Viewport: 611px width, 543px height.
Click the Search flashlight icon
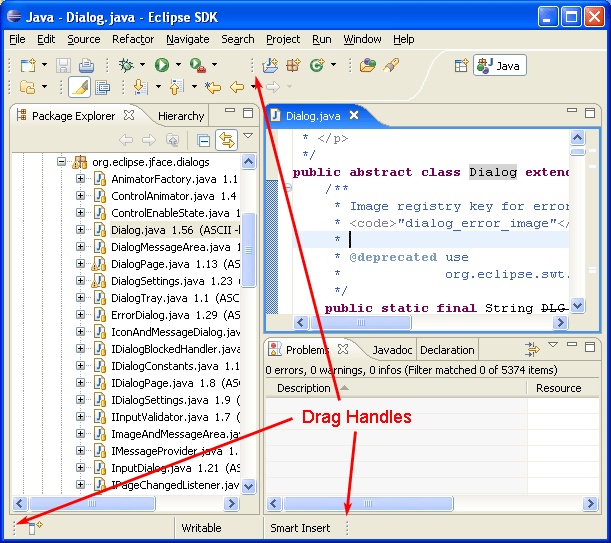pos(391,65)
